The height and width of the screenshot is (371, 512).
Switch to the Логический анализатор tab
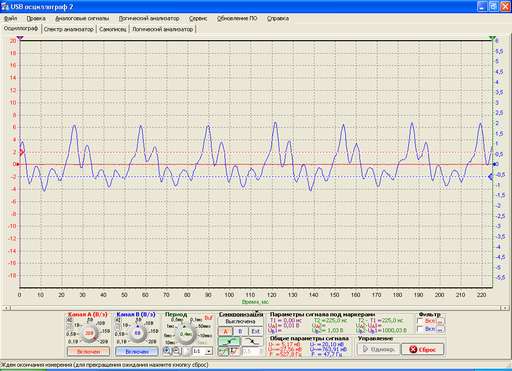click(163, 29)
